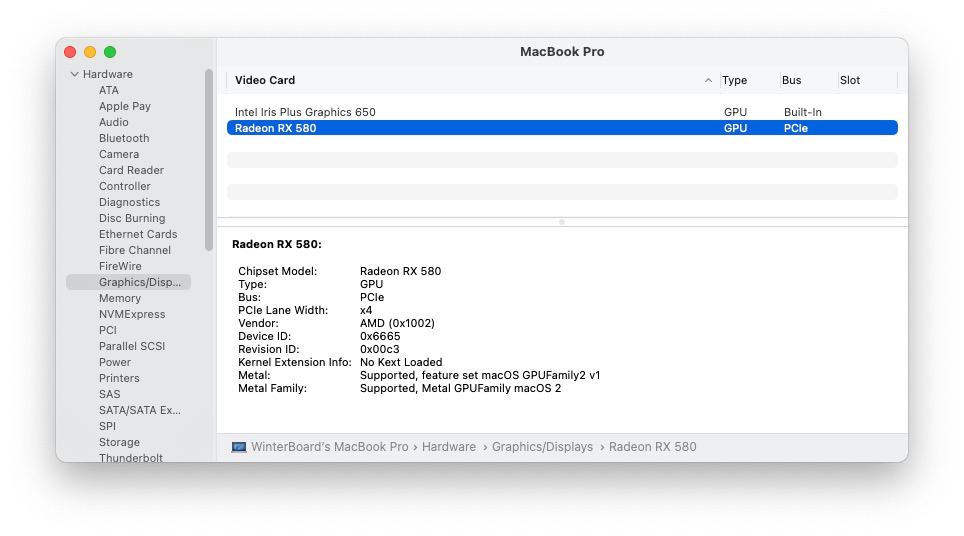Viewport: 964px width, 536px height.
Task: Select Storage in the sidebar
Action: [x=119, y=441]
